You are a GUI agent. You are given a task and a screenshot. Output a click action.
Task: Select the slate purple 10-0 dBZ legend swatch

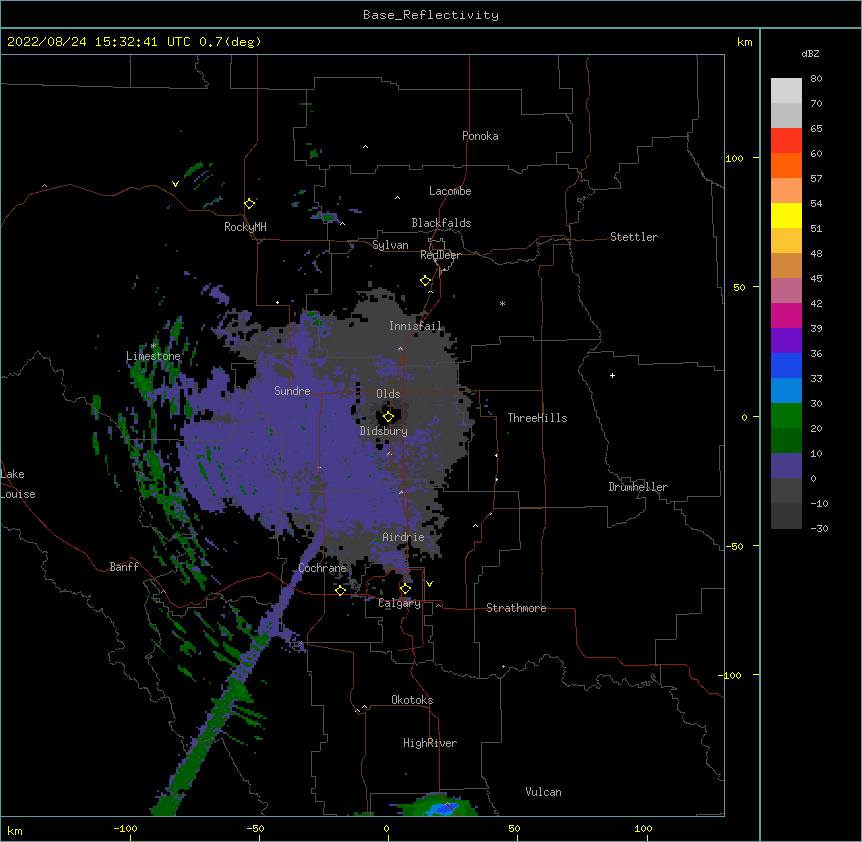[786, 466]
